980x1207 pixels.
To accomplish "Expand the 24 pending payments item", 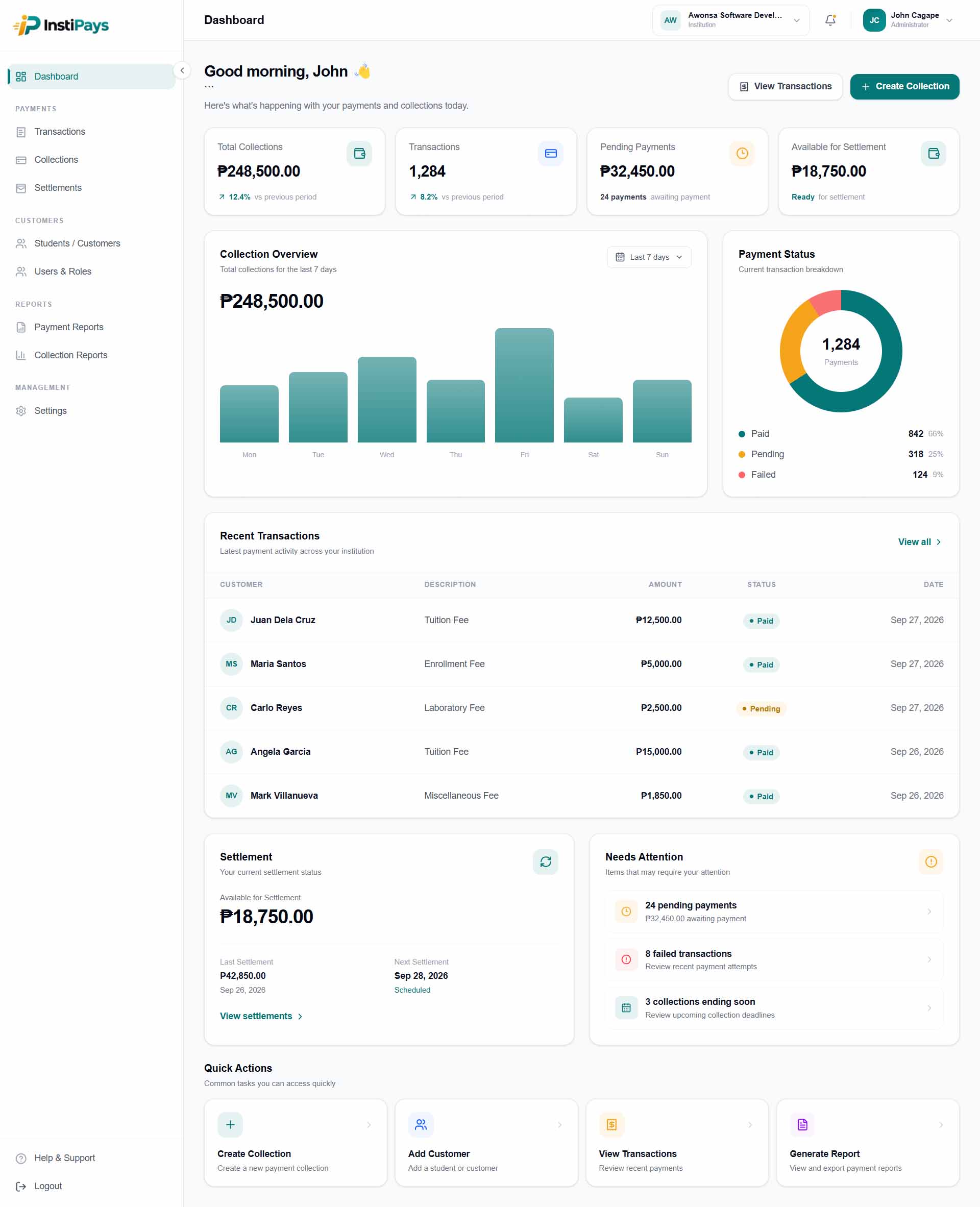I will coord(774,911).
